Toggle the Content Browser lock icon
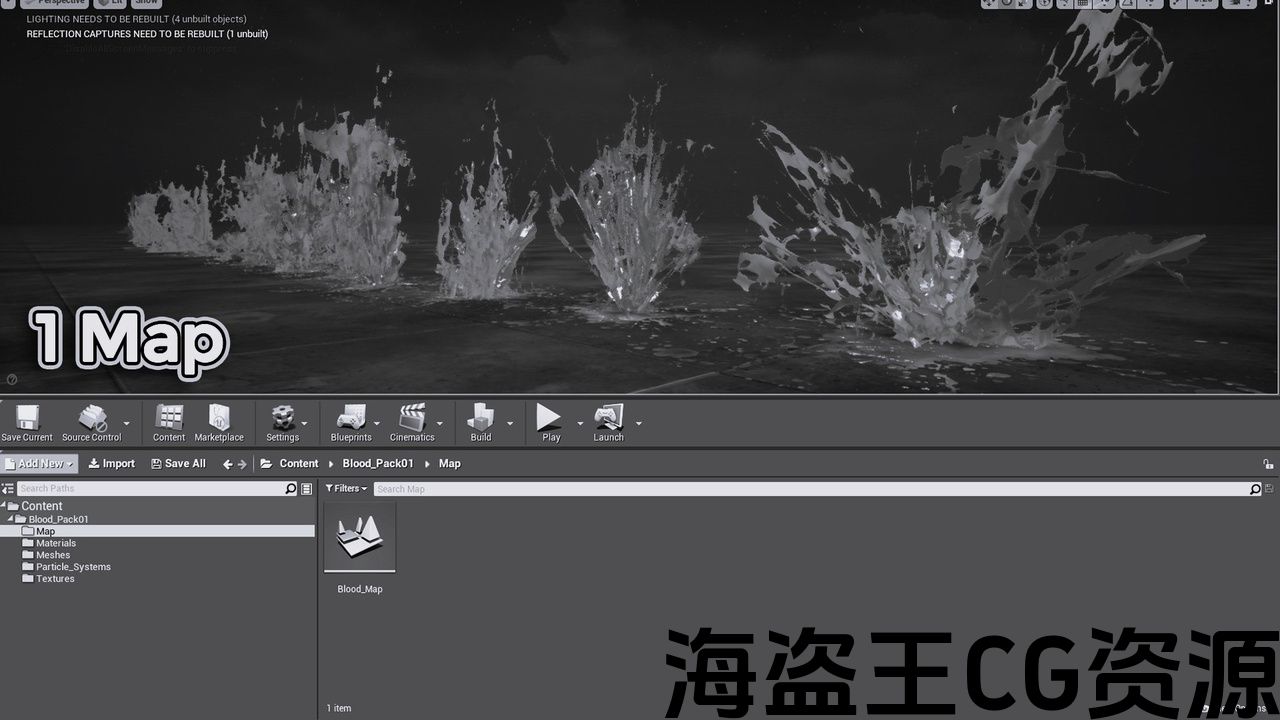The height and width of the screenshot is (720, 1280). pyautogui.click(x=1268, y=464)
